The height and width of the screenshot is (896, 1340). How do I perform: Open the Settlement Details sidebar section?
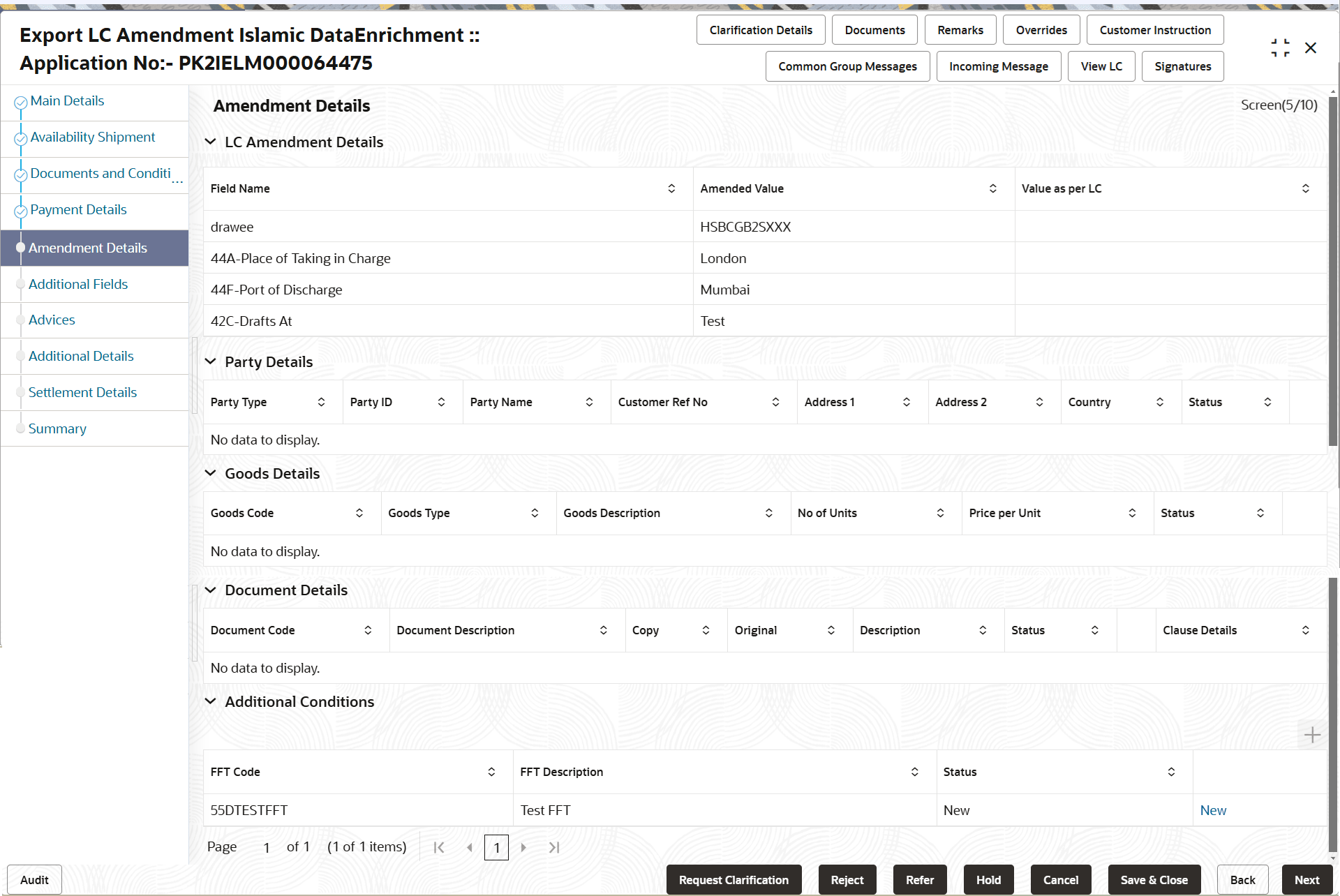[x=82, y=391]
